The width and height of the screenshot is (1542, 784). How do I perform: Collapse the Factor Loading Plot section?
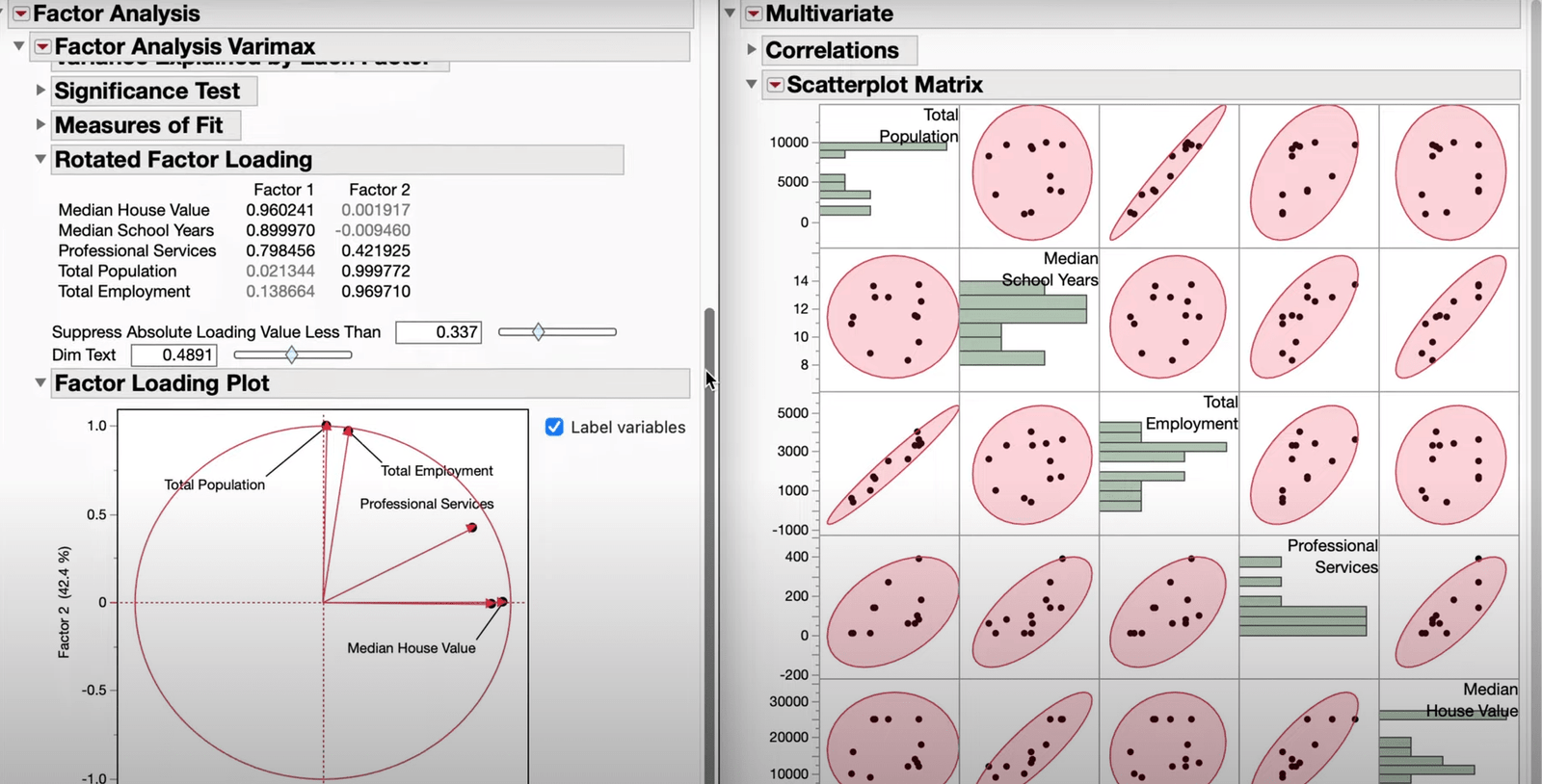40,382
